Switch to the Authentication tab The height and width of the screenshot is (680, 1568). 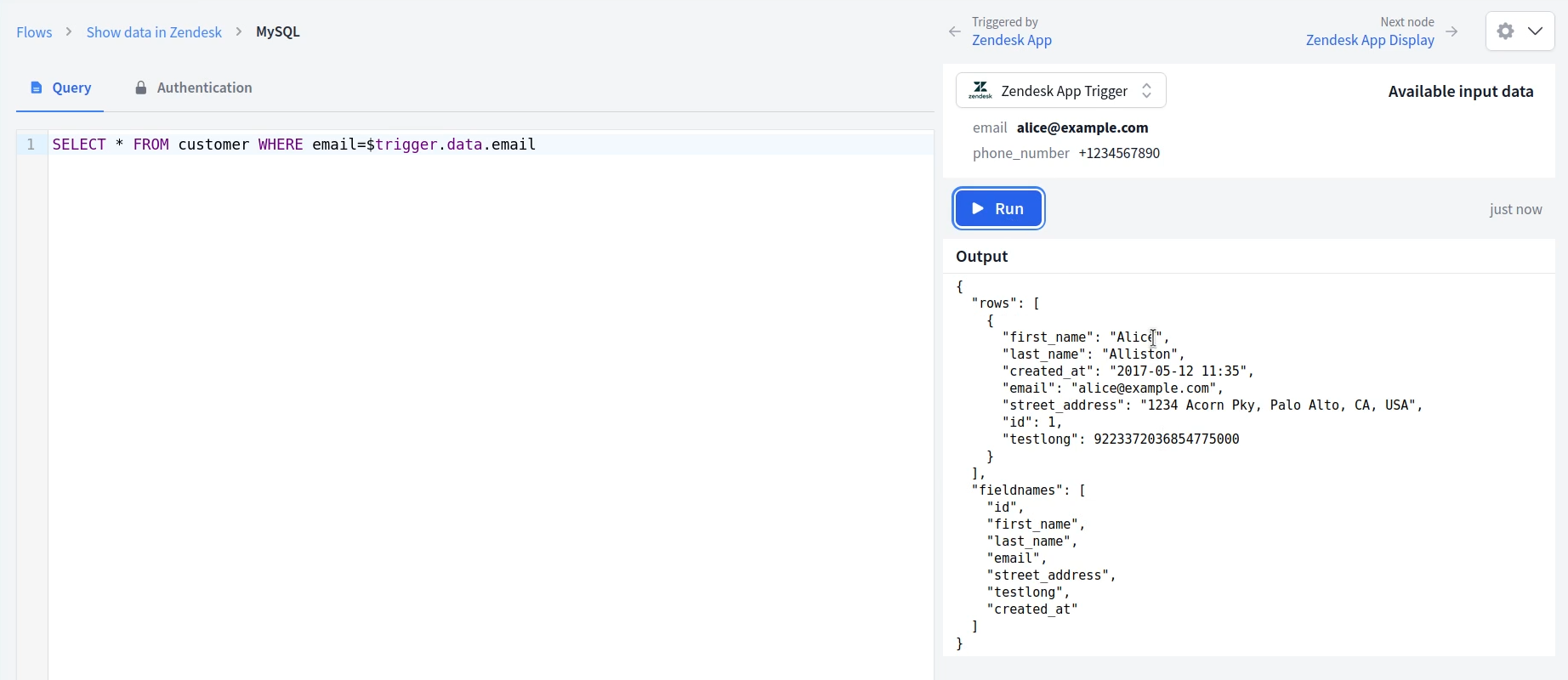[193, 88]
